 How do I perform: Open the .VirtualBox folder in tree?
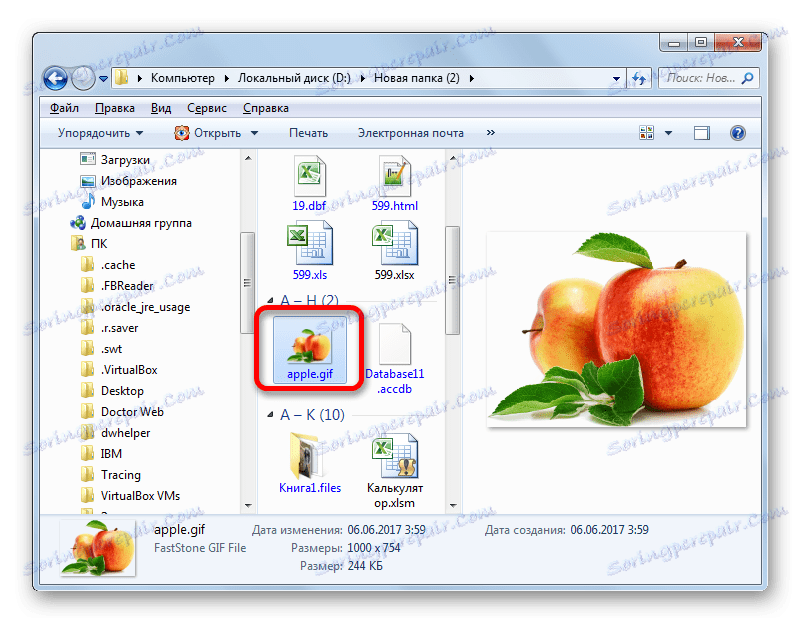(x=129, y=370)
